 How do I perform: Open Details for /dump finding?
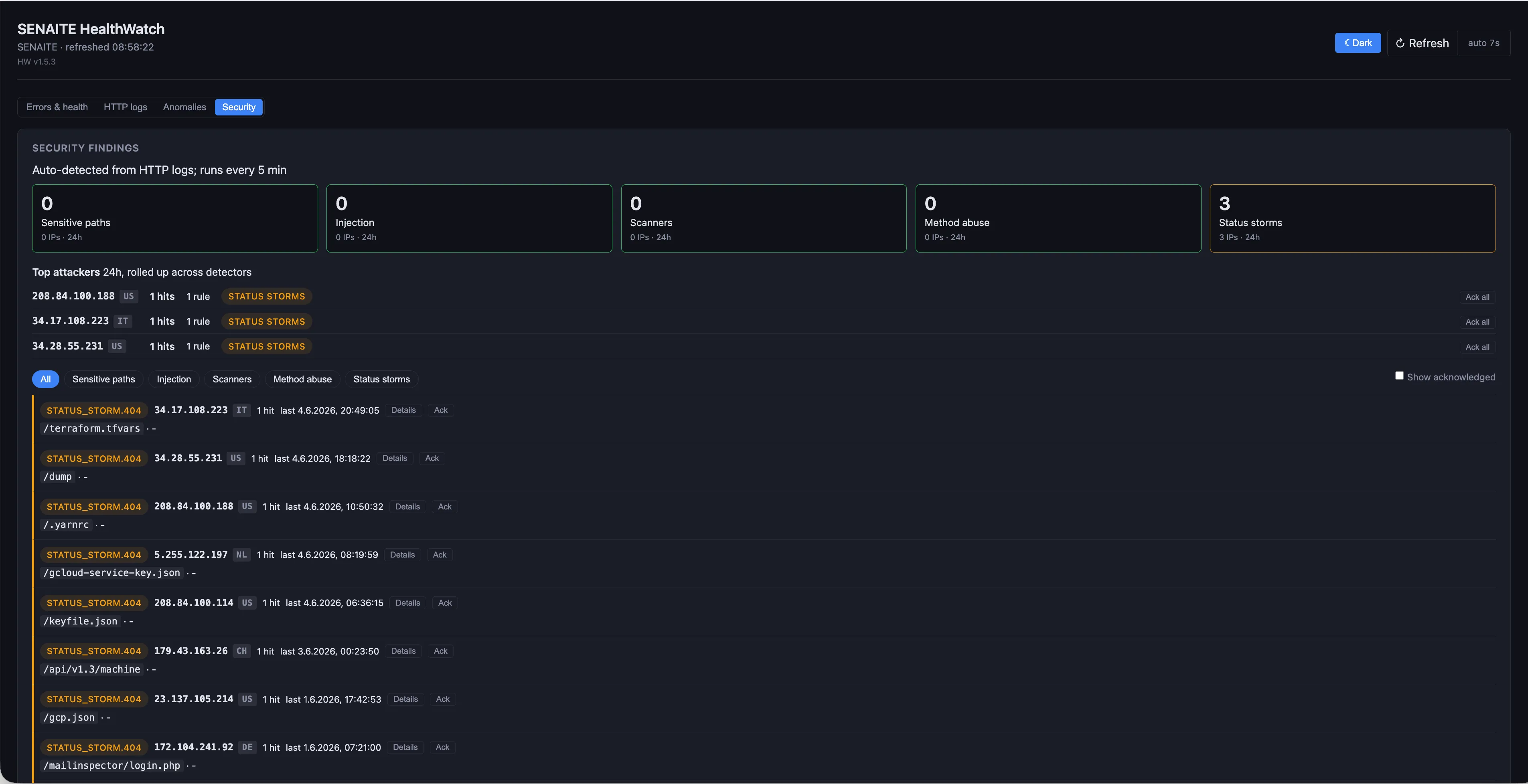(x=395, y=459)
